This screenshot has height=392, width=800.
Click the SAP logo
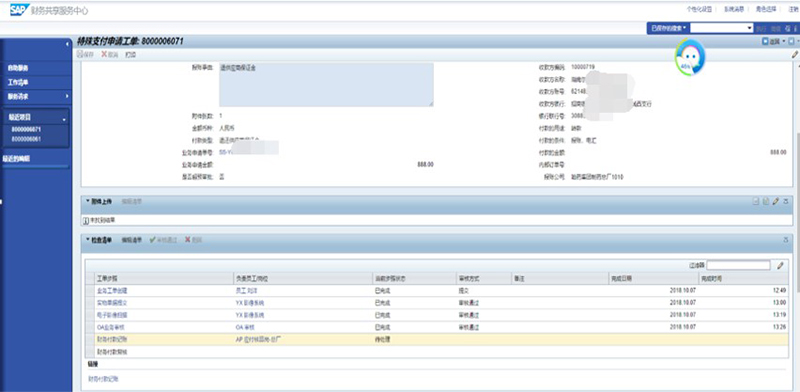tap(19, 10)
